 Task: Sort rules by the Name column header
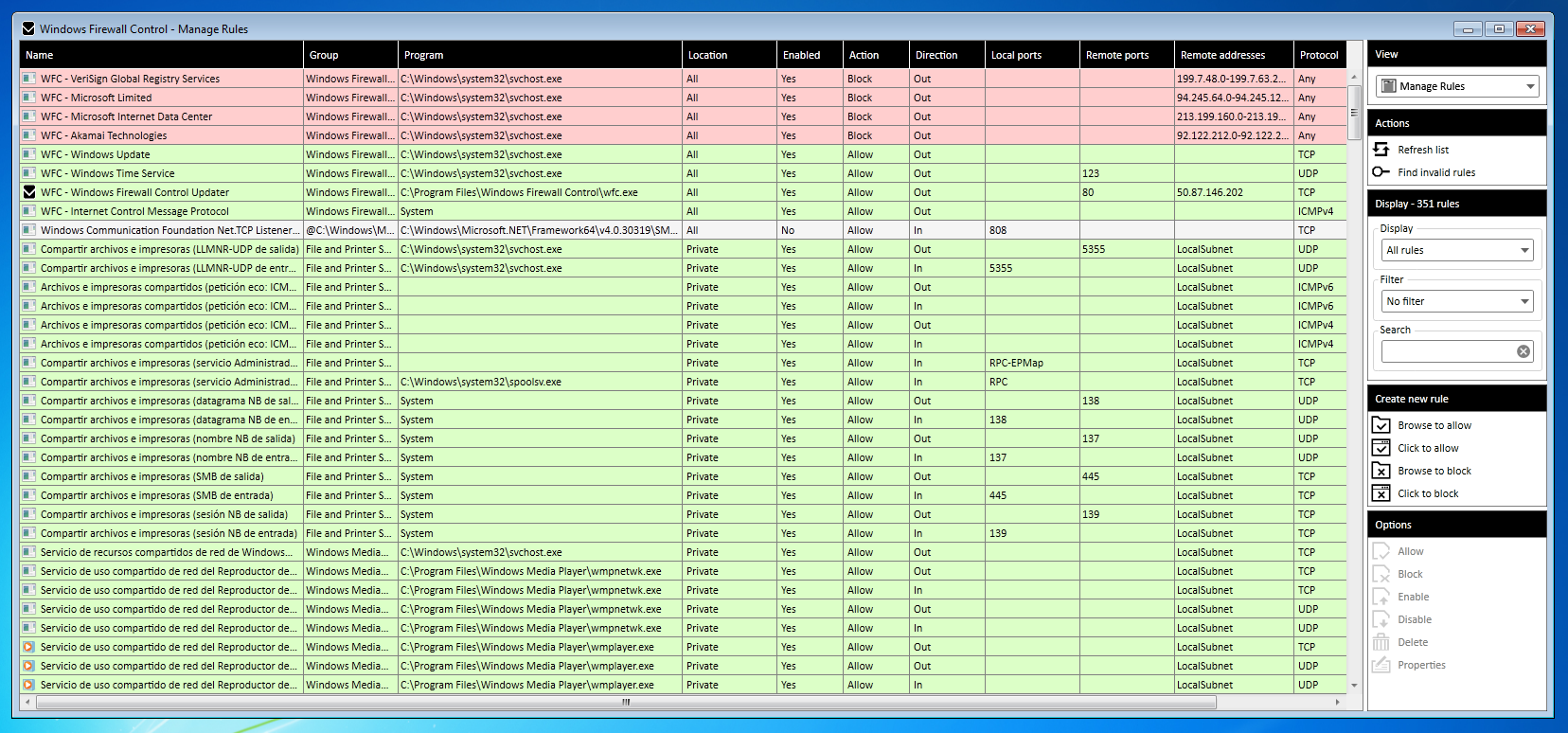[x=162, y=55]
